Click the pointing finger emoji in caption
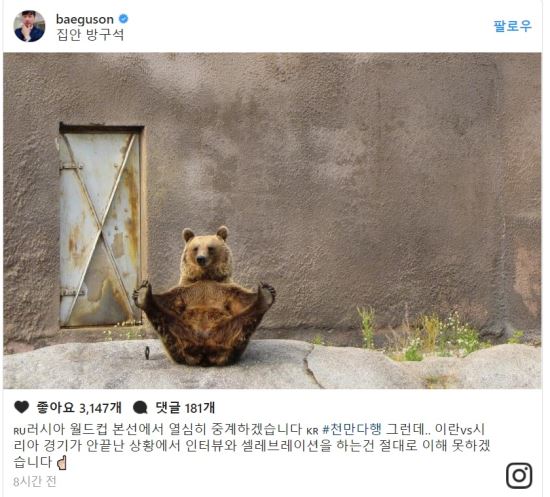 click(62, 462)
